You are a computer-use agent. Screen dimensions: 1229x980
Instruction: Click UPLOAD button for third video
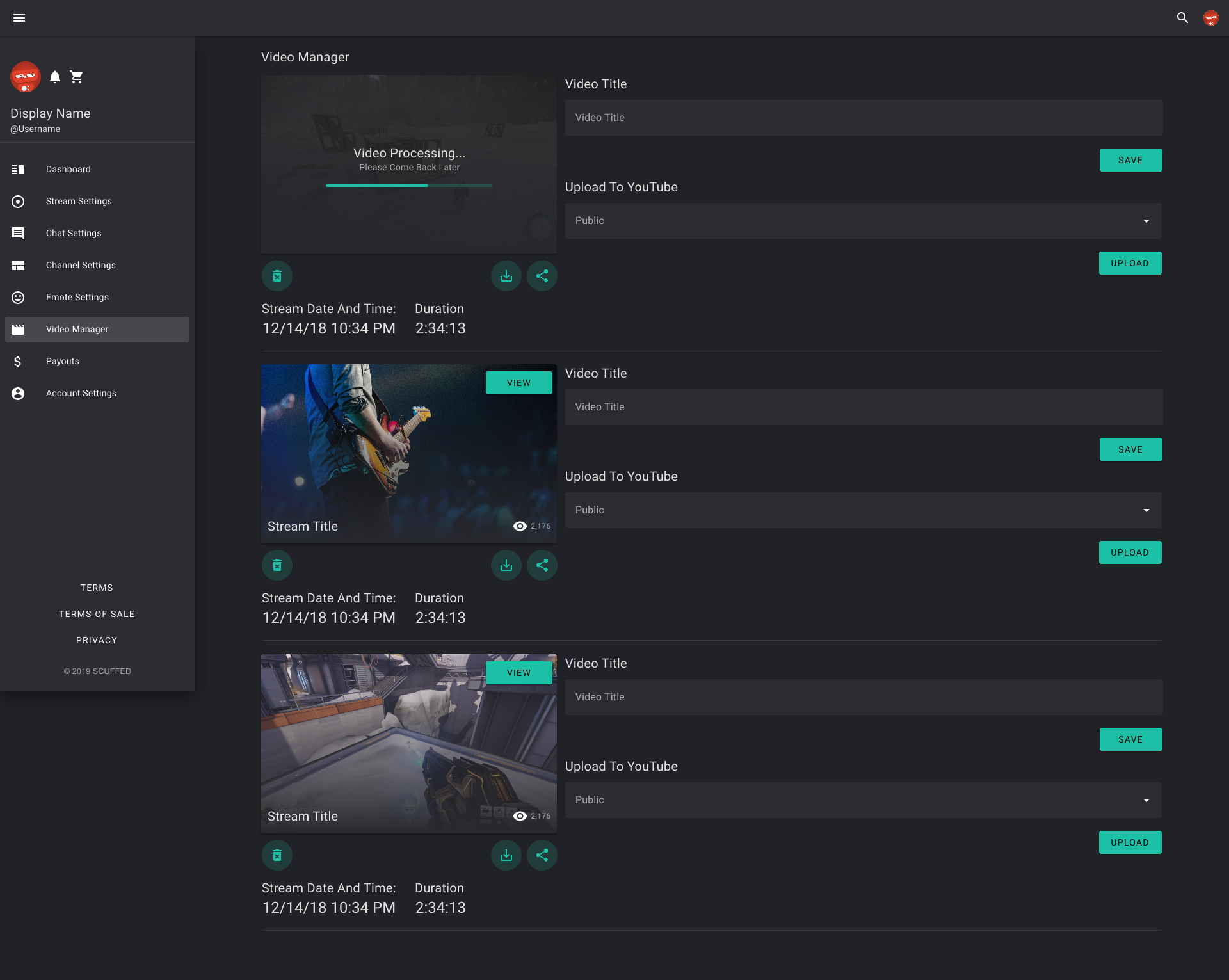1130,842
